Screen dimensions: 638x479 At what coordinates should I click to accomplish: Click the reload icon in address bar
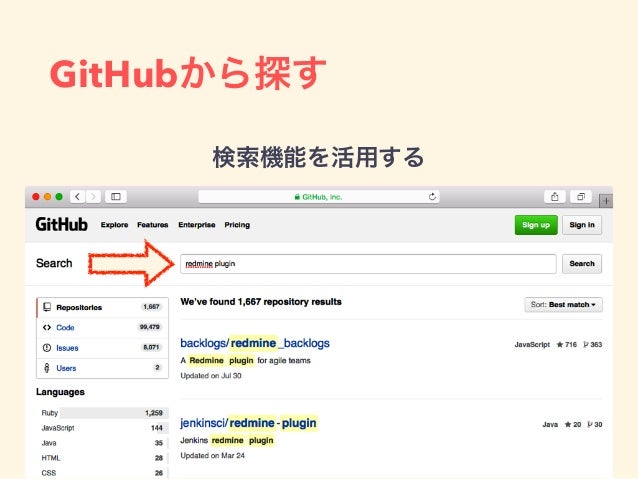coord(432,197)
